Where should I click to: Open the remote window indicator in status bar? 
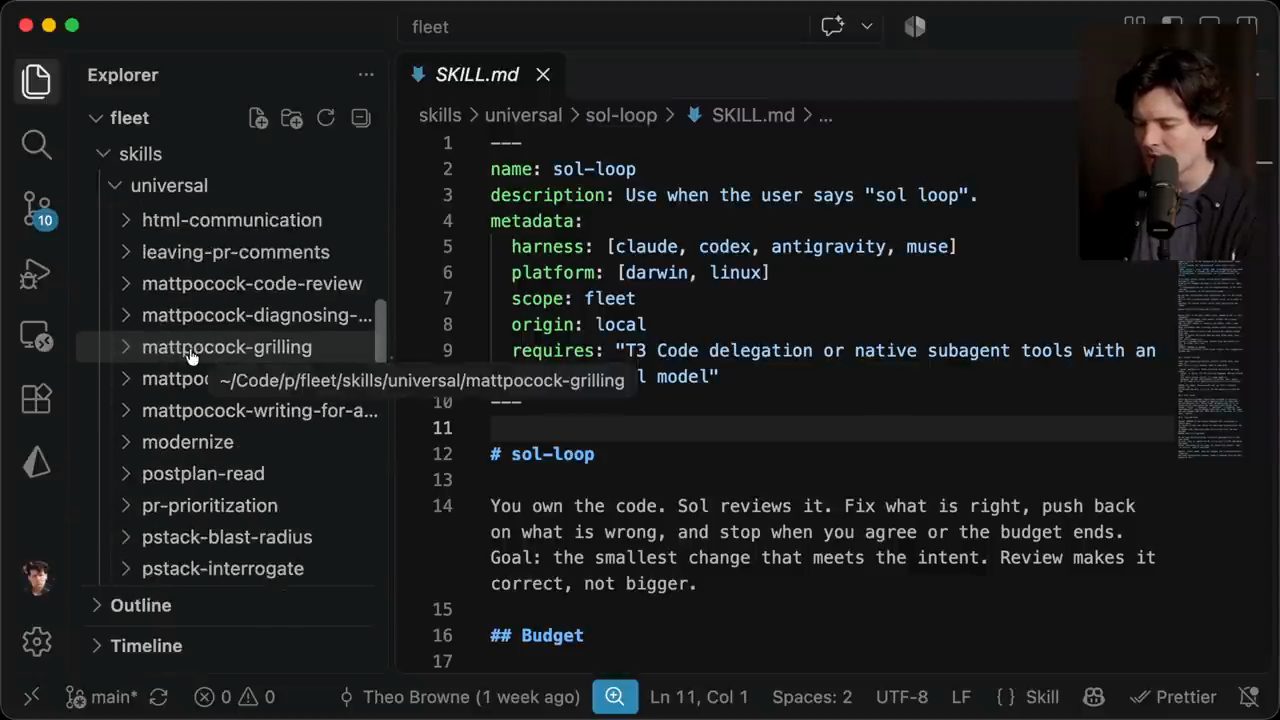[x=31, y=697]
